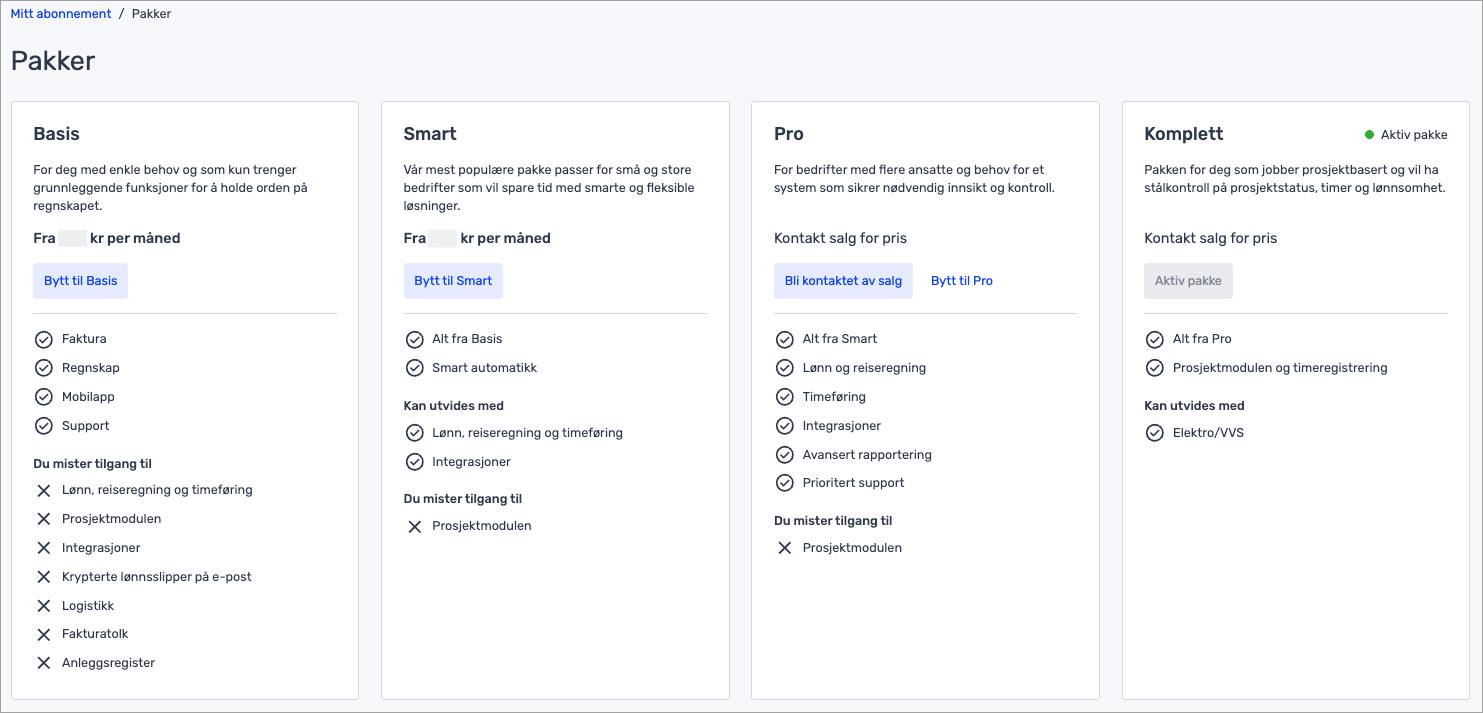Click the X icon beside Logistikk

pyautogui.click(x=43, y=606)
